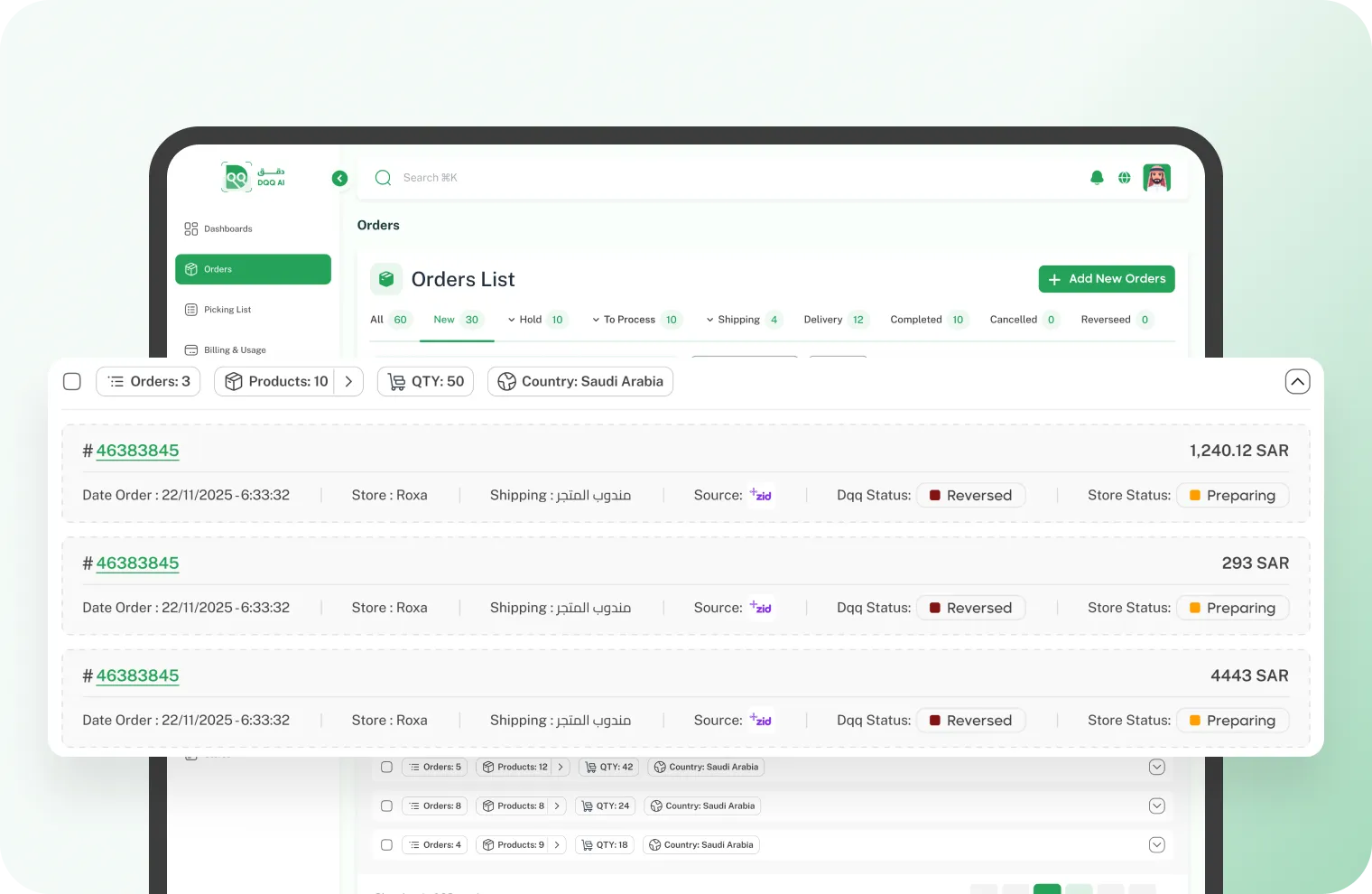Viewport: 1372px width, 894px height.
Task: Click Add New Orders button
Action: point(1106,279)
